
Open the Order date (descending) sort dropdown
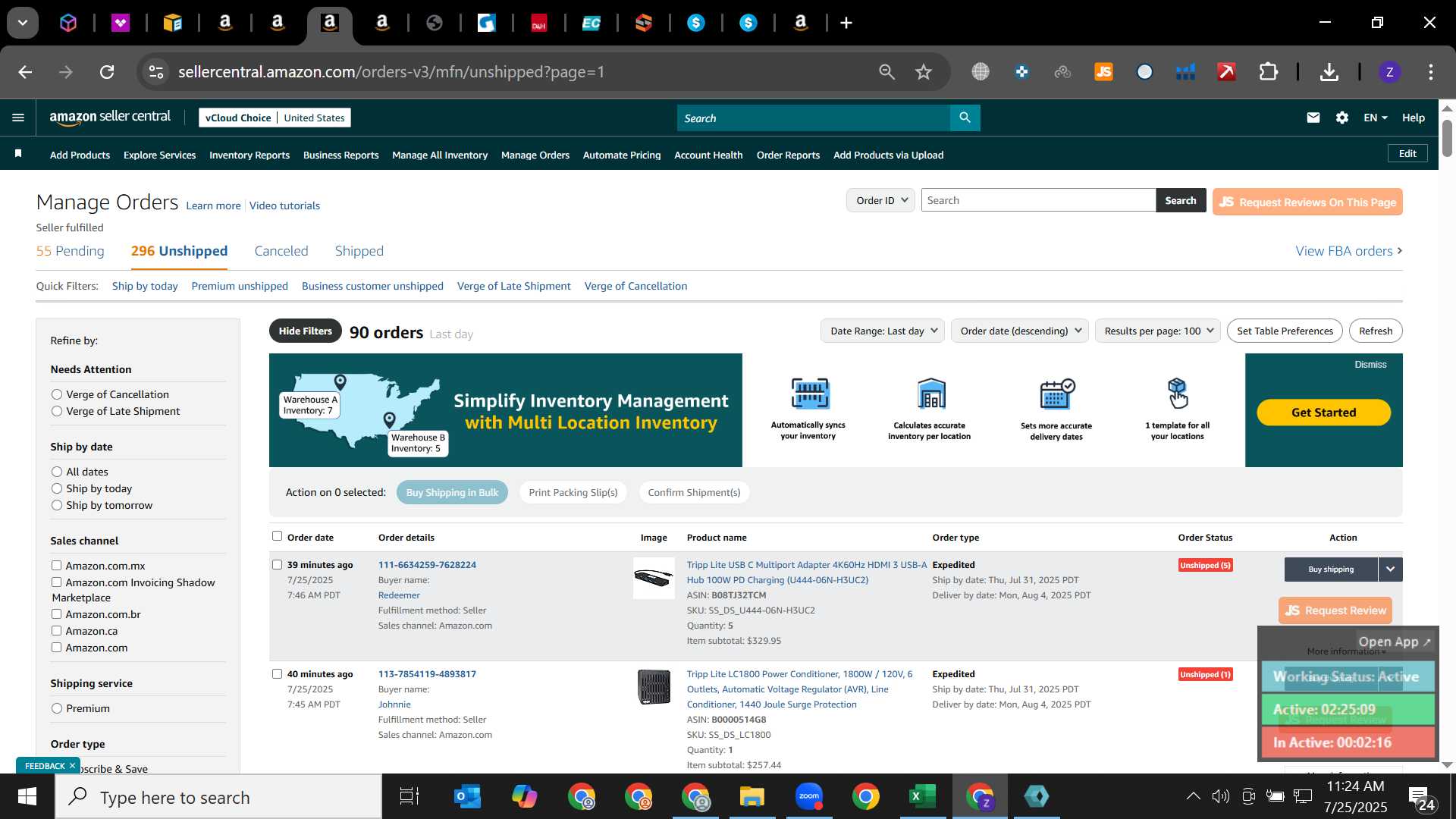(x=1020, y=331)
